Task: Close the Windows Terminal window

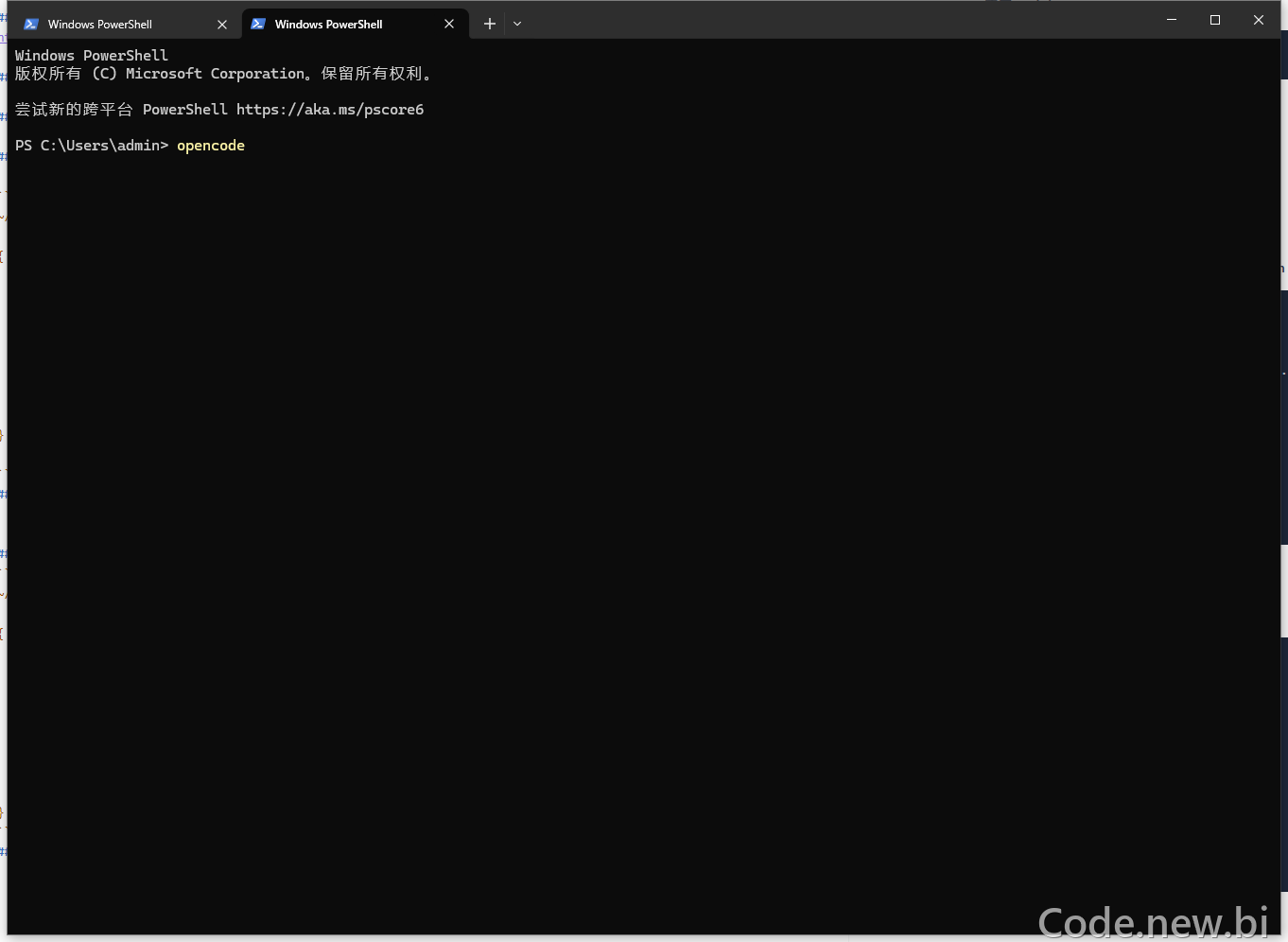Action: [1259, 20]
